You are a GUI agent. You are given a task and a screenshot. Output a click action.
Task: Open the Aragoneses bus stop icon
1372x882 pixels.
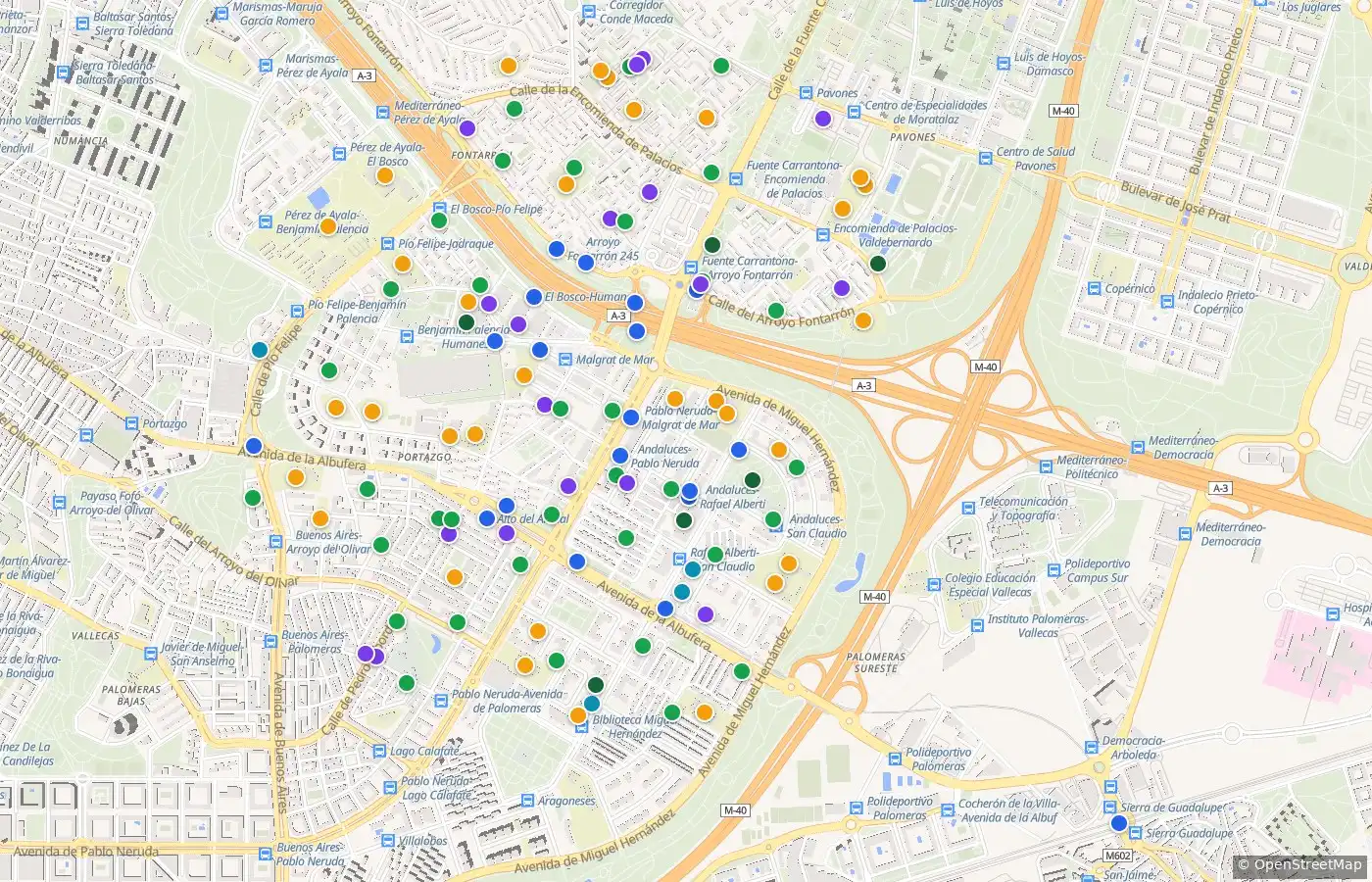click(x=527, y=801)
